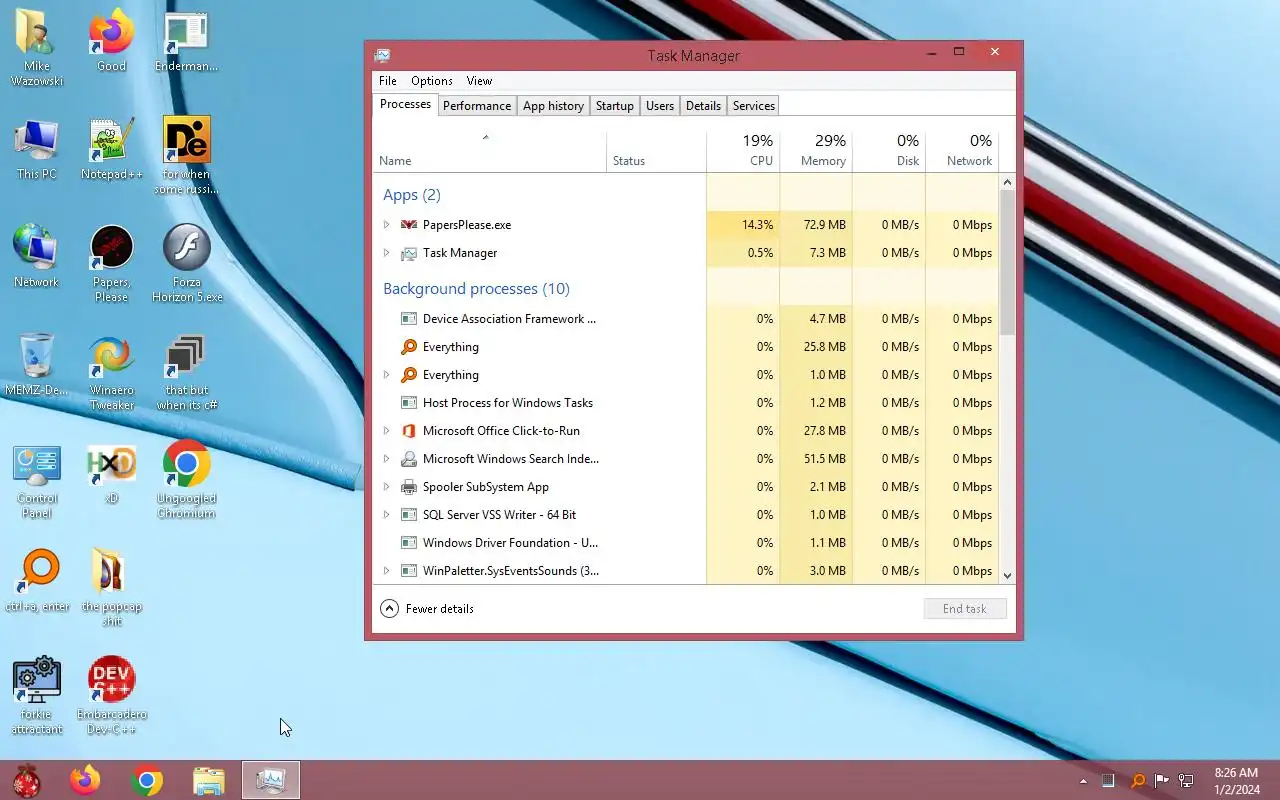
Task: Expand Microsoft Windows Search Indexer row
Action: pos(386,459)
